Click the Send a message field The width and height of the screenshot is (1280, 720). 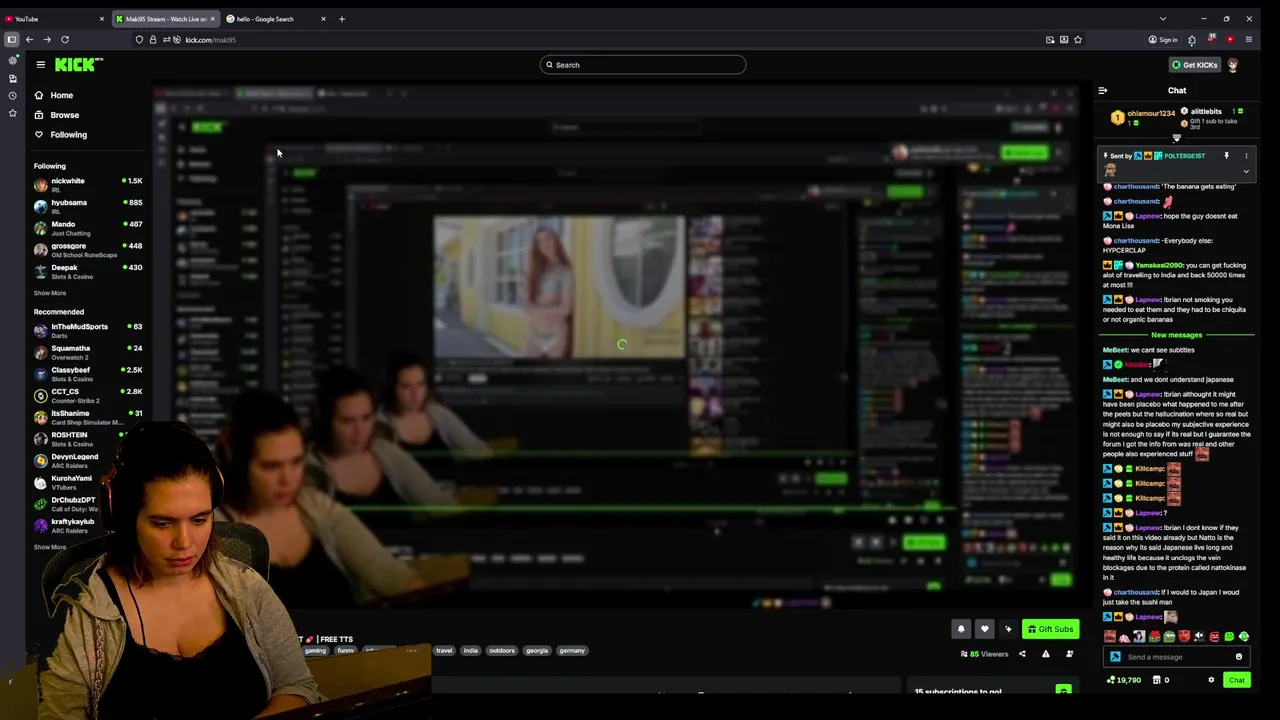pyautogui.click(x=1177, y=657)
